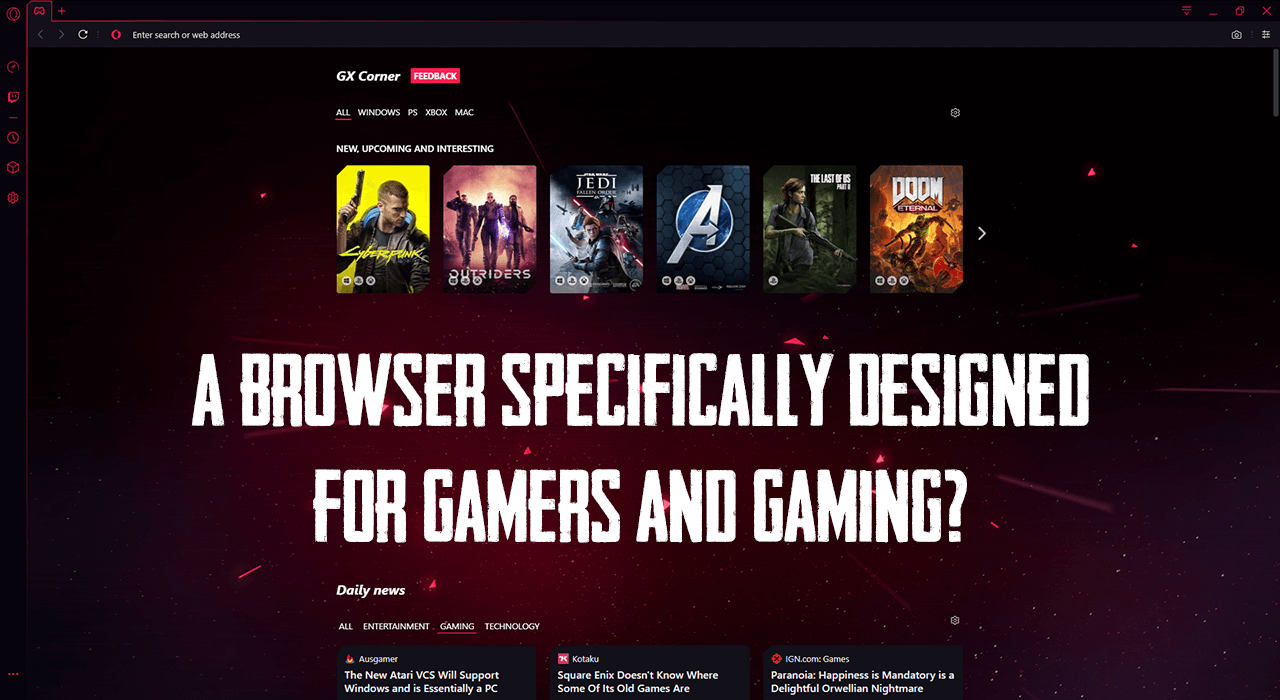This screenshot has width=1280, height=700.
Task: Select the ALL platform filter
Action: tap(343, 113)
